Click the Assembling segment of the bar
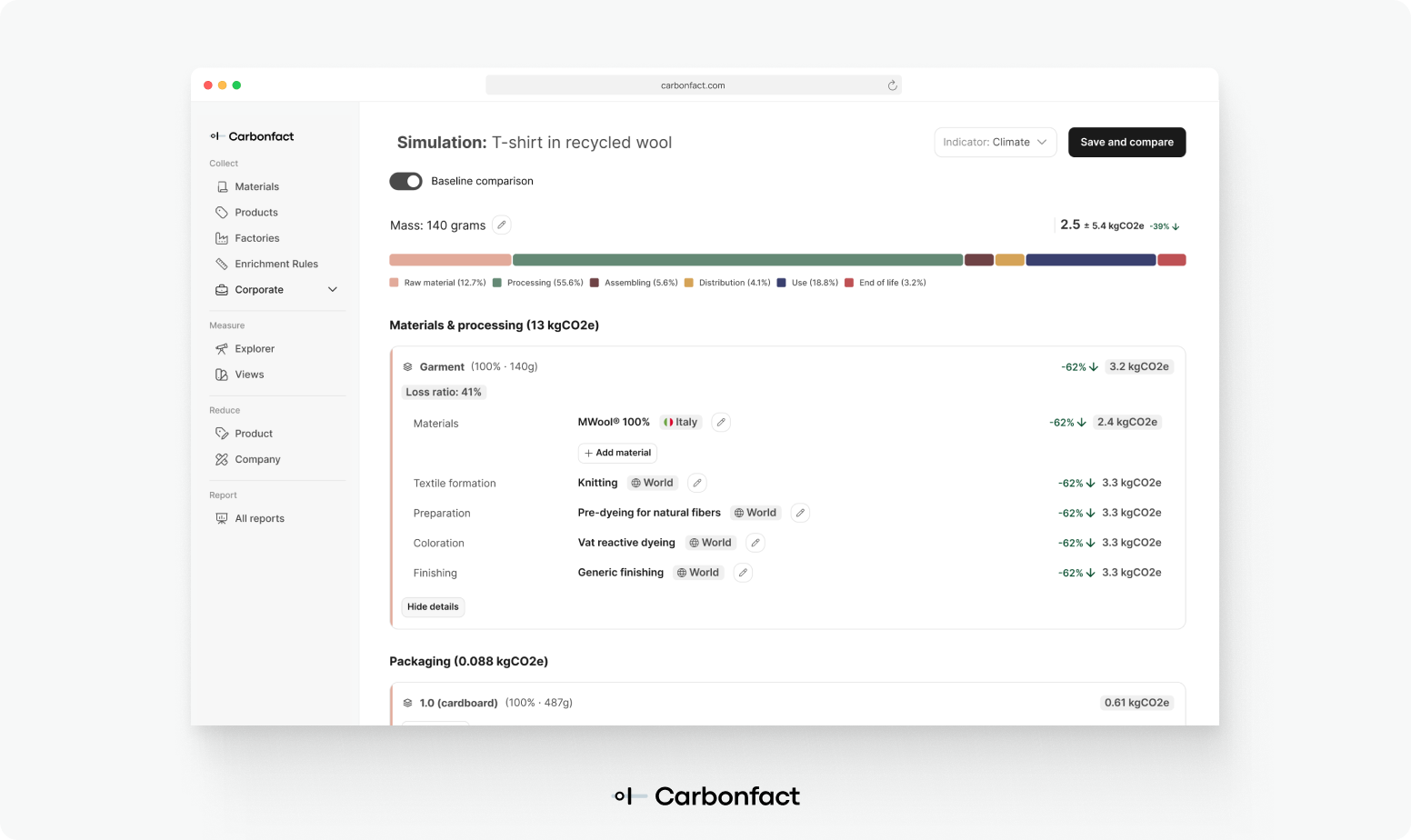Image resolution: width=1411 pixels, height=840 pixels. pyautogui.click(x=979, y=260)
